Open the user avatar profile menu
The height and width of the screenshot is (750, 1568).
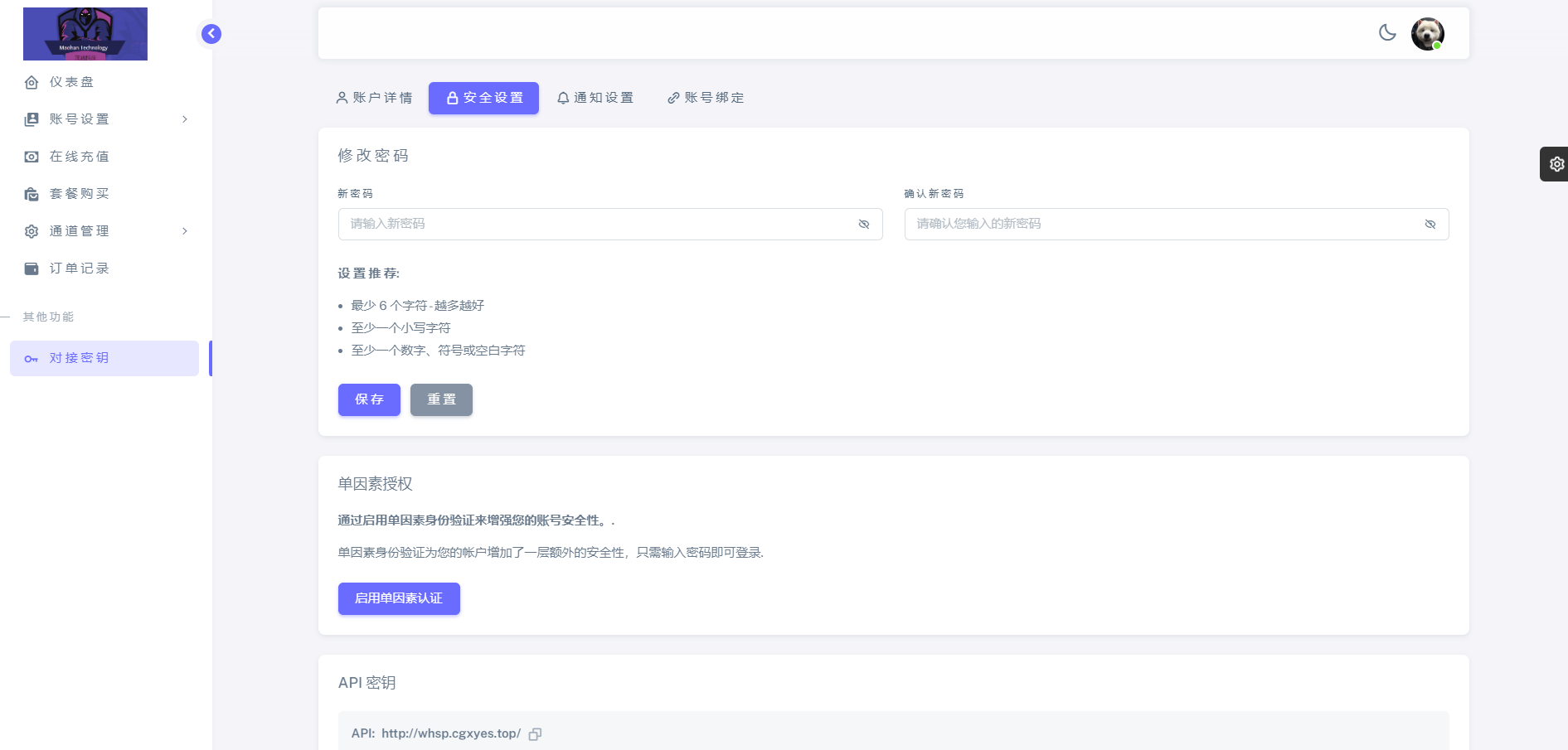pos(1427,34)
